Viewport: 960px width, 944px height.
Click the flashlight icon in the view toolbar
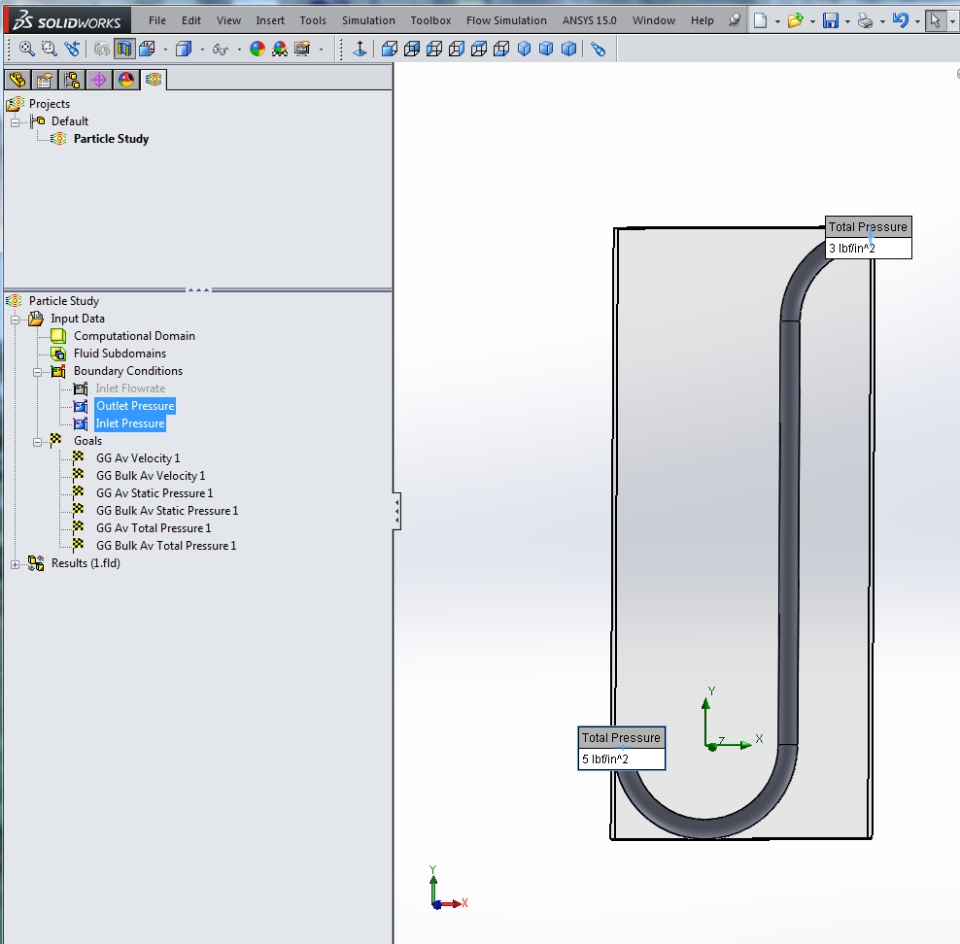click(598, 49)
